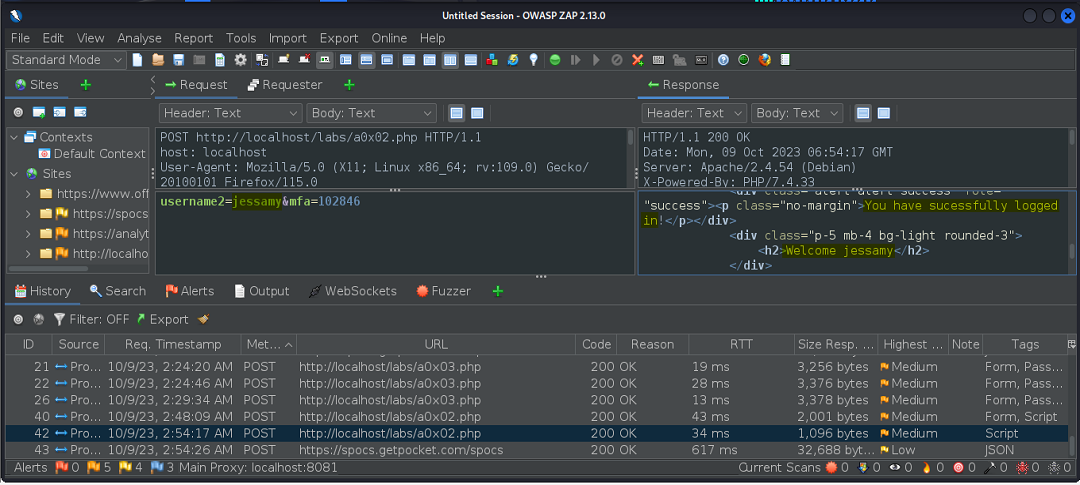Click the Export button in History
1080x485 pixels.
point(162,319)
